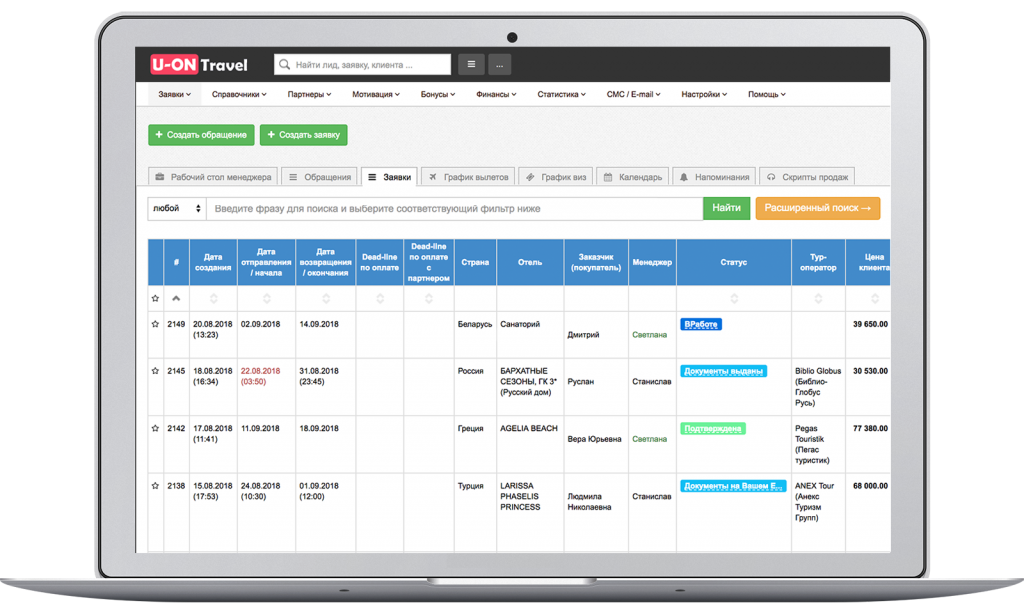Open the любой filter dropdown
The width and height of the screenshot is (1024, 610).
tap(177, 208)
